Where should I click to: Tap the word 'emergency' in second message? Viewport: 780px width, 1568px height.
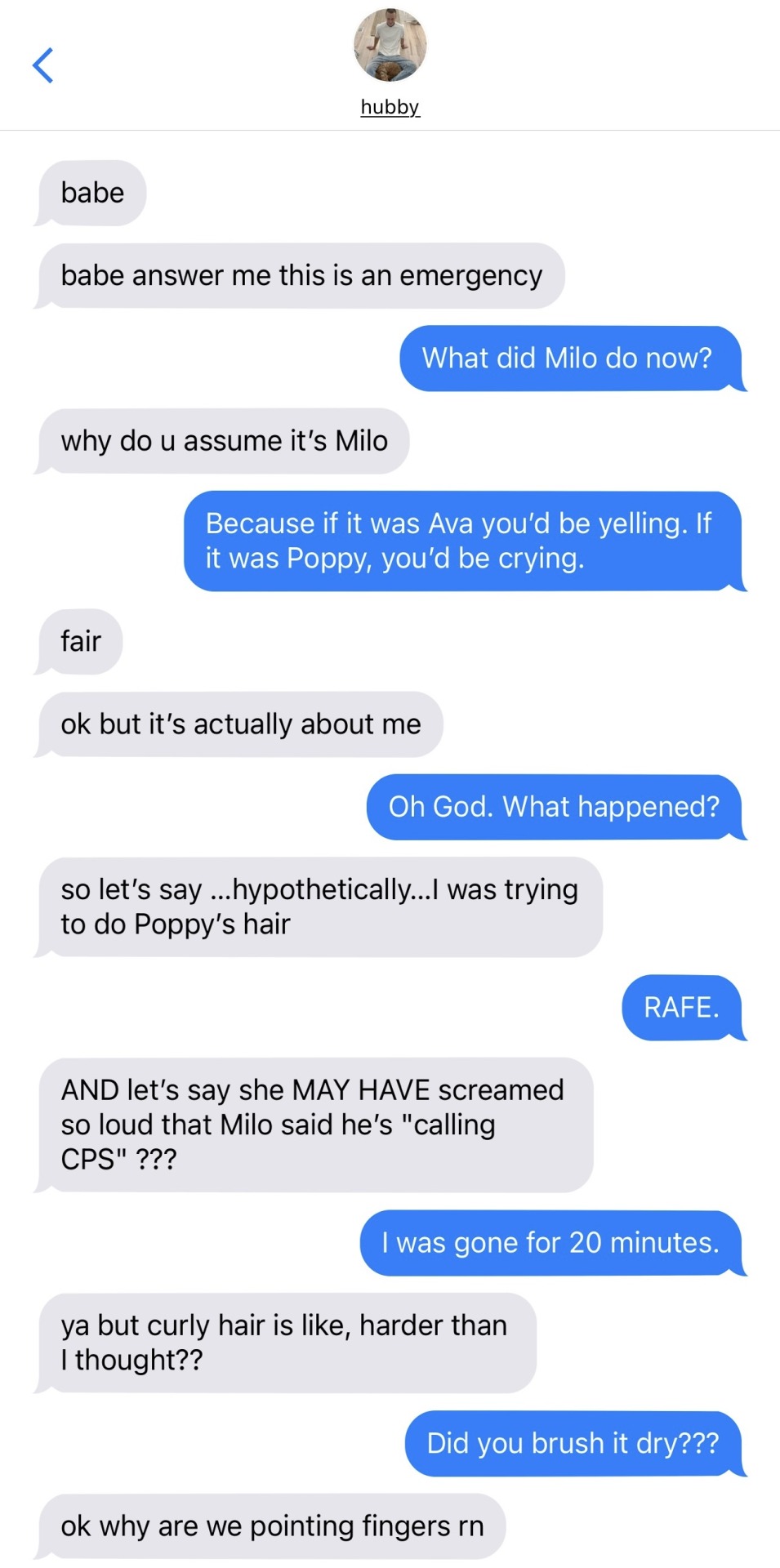(470, 277)
